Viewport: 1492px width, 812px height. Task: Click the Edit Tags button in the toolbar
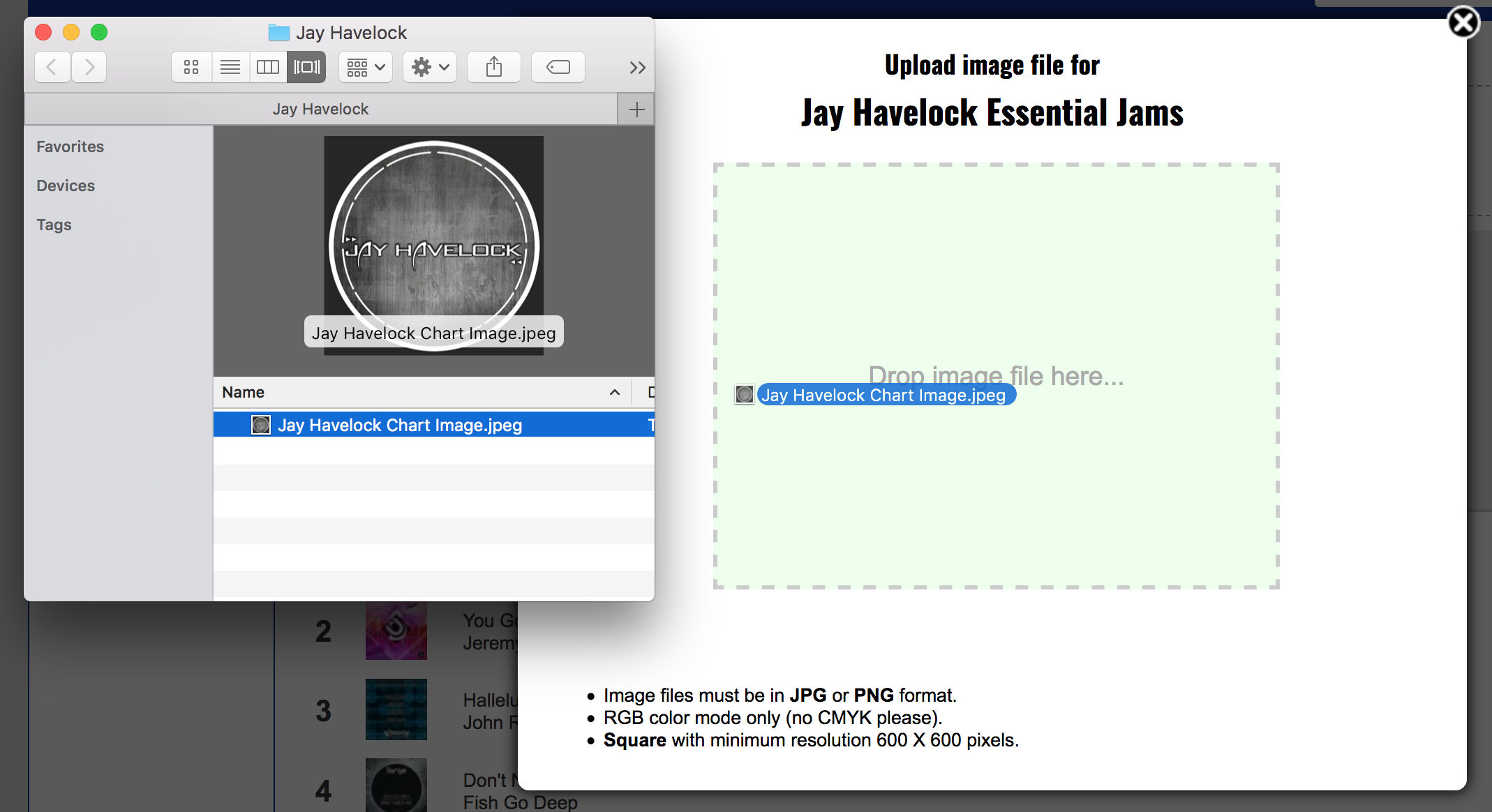tap(558, 67)
